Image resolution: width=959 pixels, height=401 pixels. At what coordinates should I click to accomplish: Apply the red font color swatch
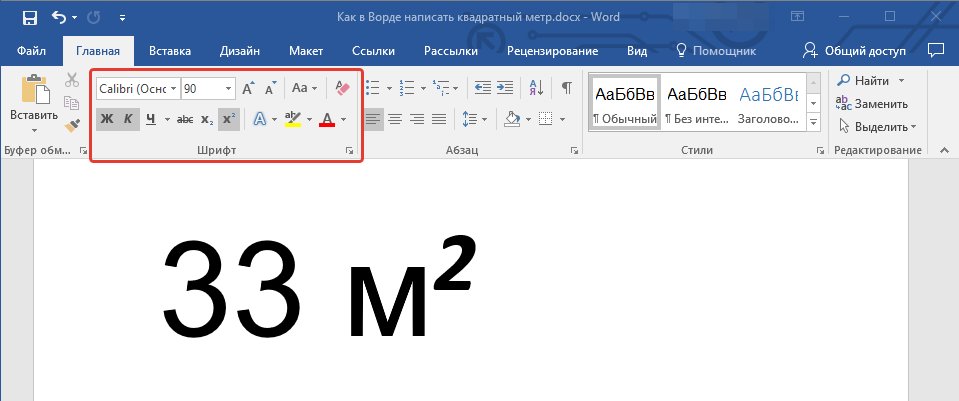click(x=327, y=120)
